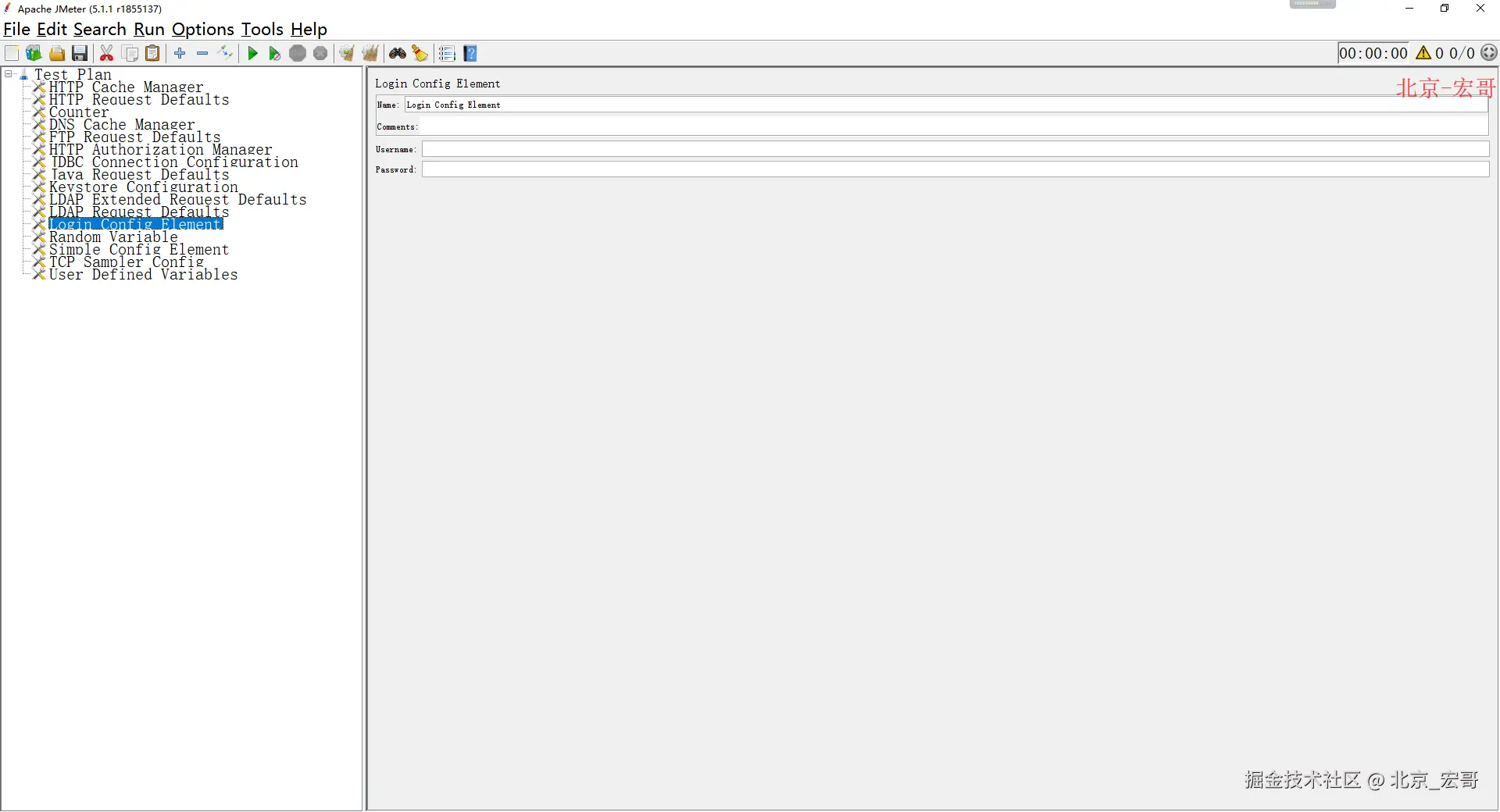
Task: Select FTP Request Defaults in tree
Action: coord(134,137)
